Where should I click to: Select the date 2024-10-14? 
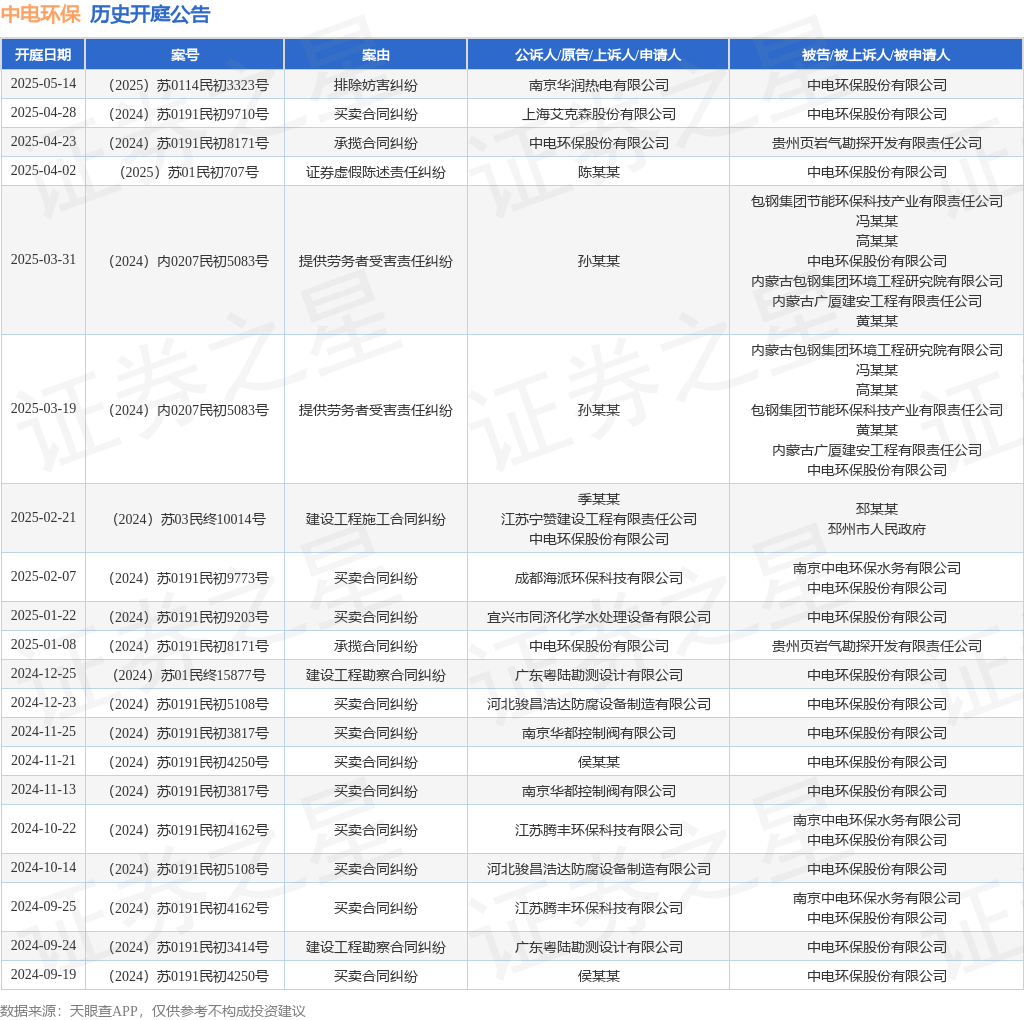[43, 867]
